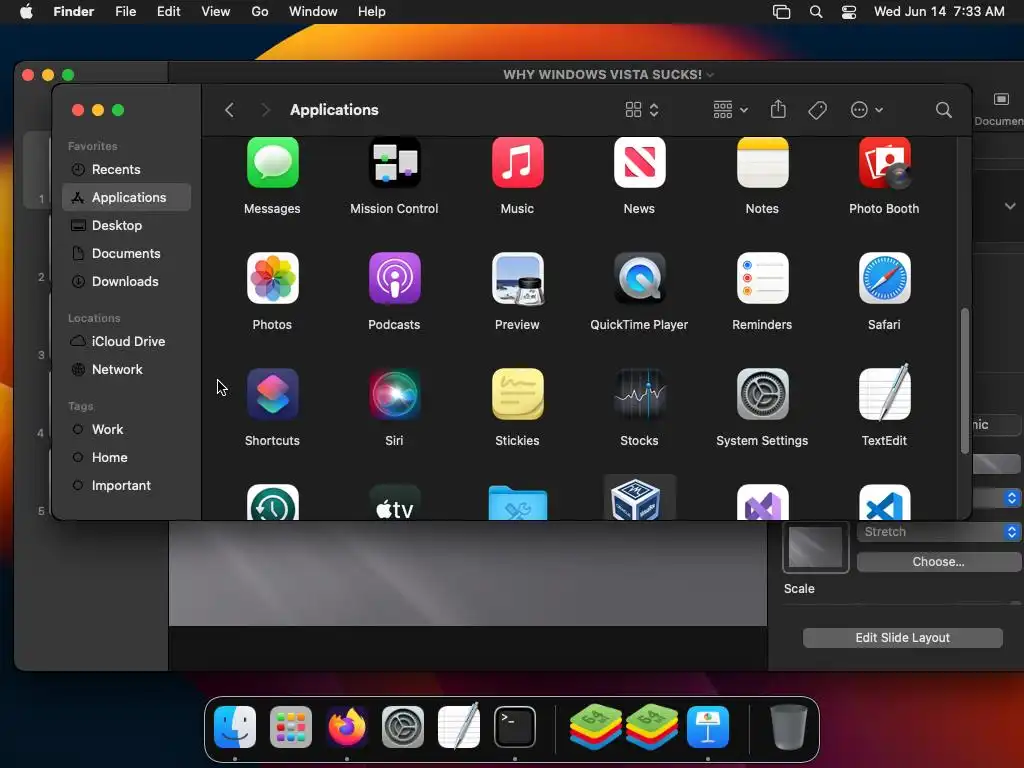Click the Finder search magnifier icon

click(943, 110)
